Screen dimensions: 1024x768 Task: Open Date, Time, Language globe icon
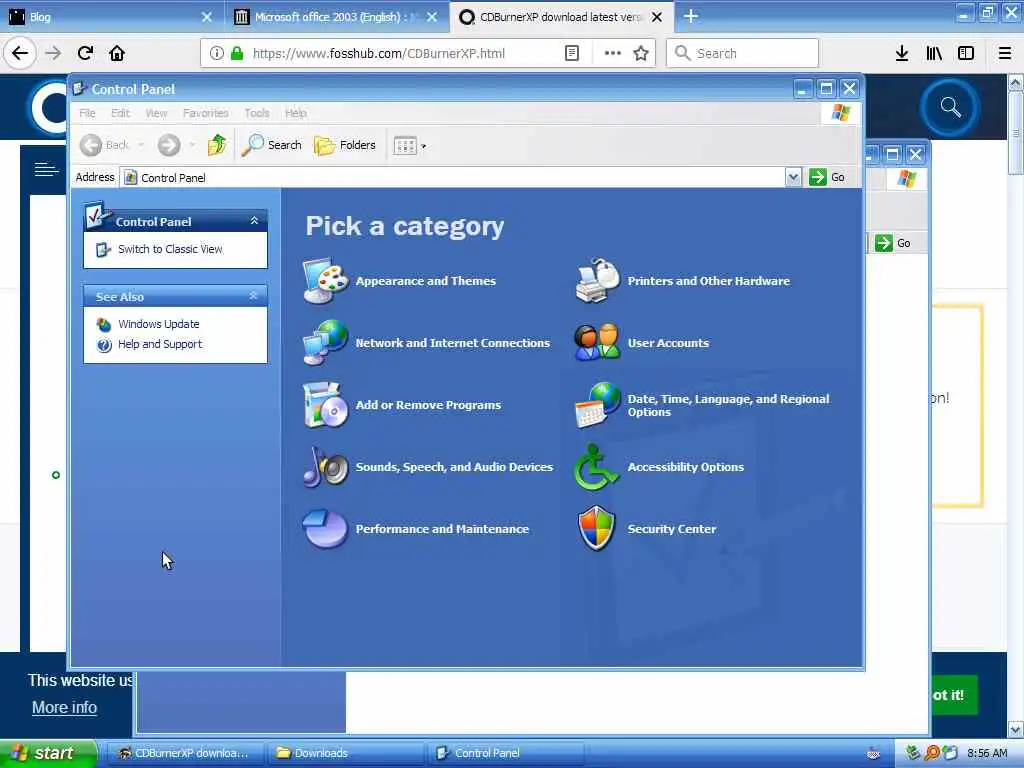coord(597,405)
